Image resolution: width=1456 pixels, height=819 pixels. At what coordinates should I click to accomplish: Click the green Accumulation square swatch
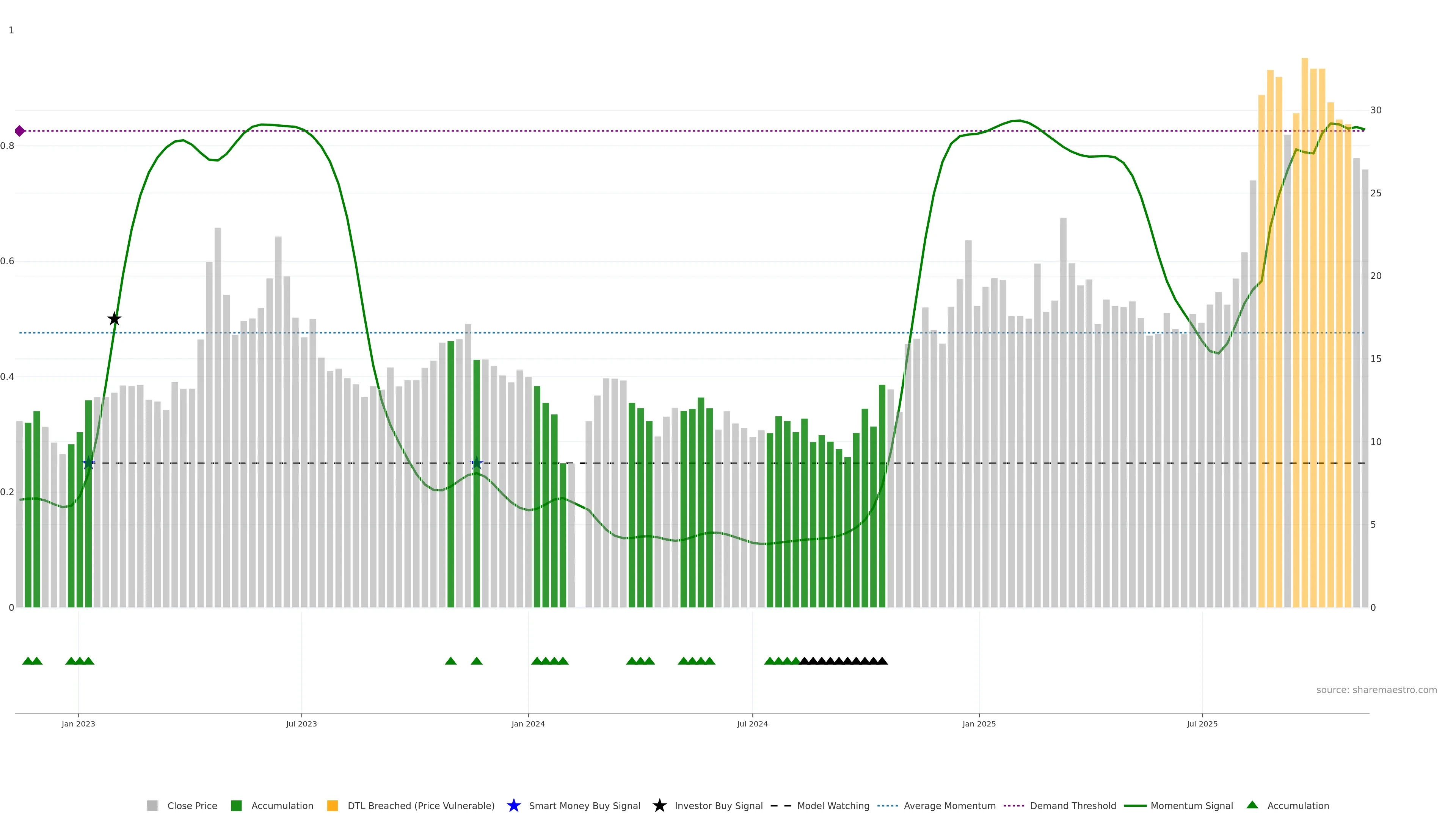click(236, 805)
